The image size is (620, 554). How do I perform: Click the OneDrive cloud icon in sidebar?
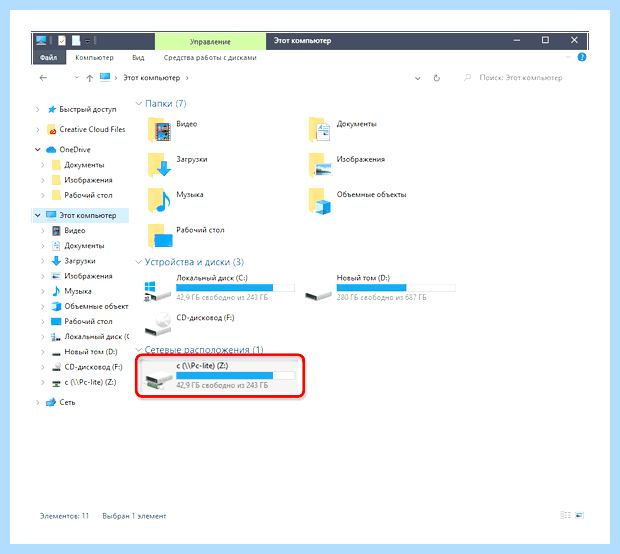pyautogui.click(x=51, y=149)
